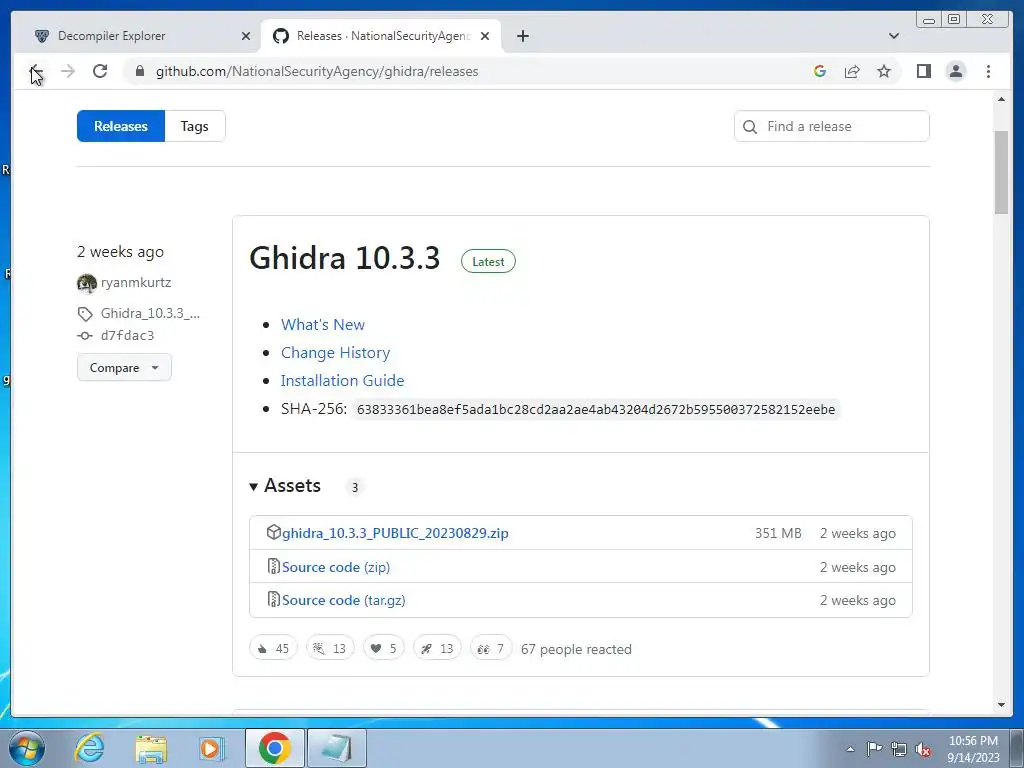
Task: Open the Installation Guide link
Action: (x=342, y=381)
